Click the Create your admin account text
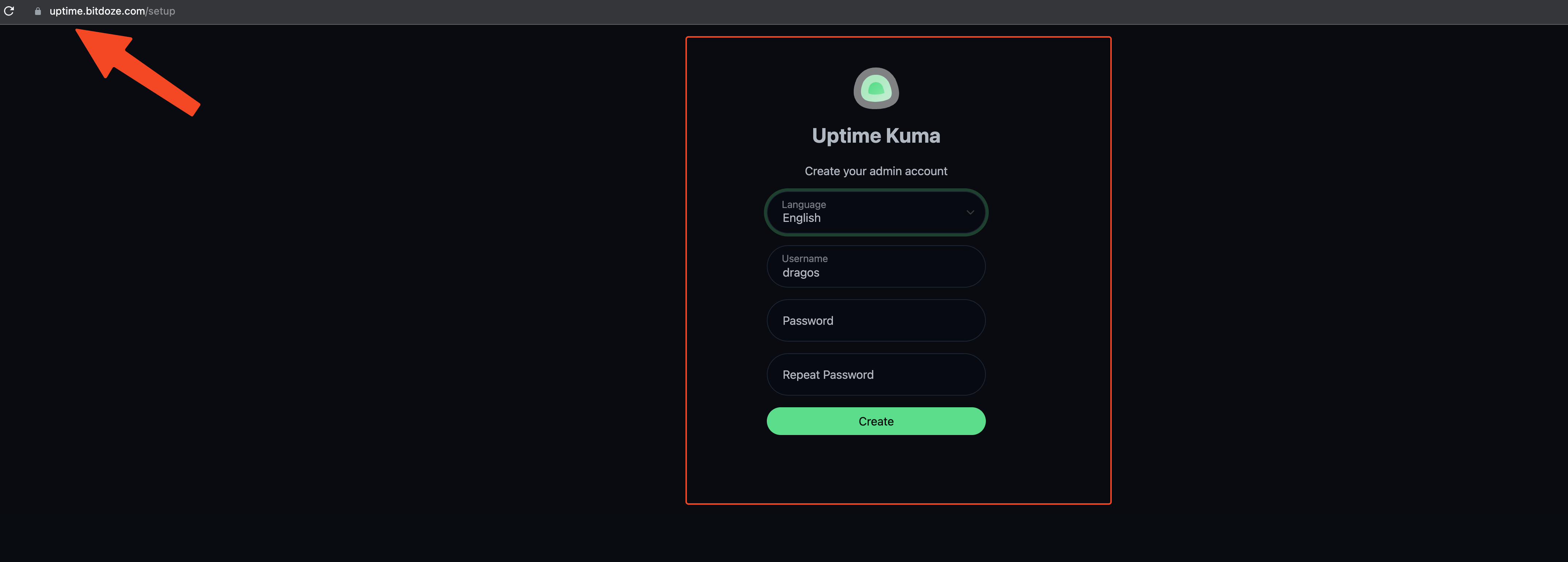1568x562 pixels. pos(876,171)
